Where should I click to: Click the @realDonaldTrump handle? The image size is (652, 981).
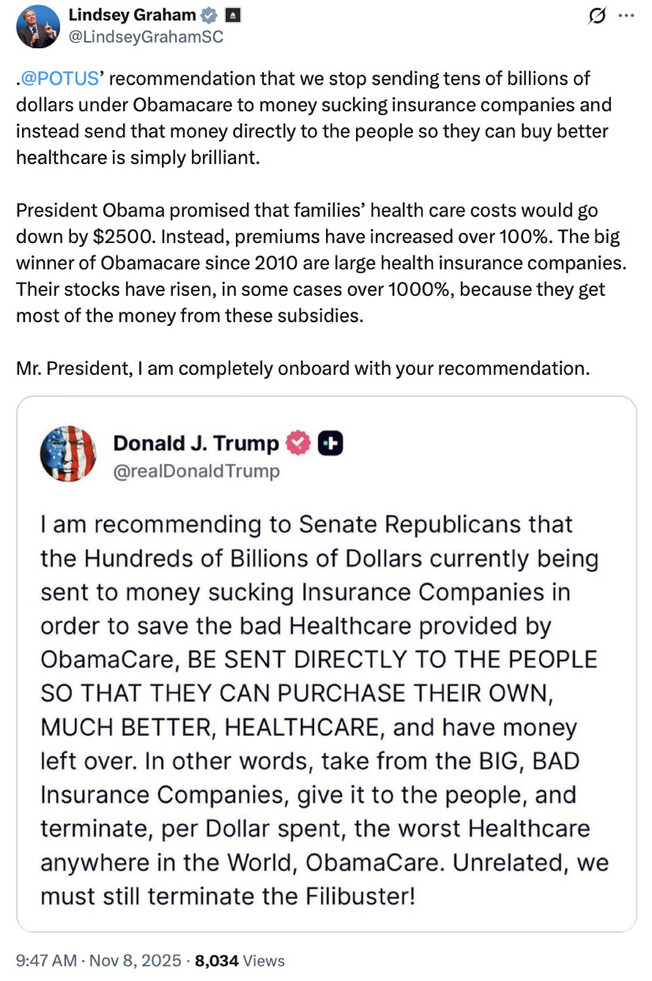tap(196, 470)
